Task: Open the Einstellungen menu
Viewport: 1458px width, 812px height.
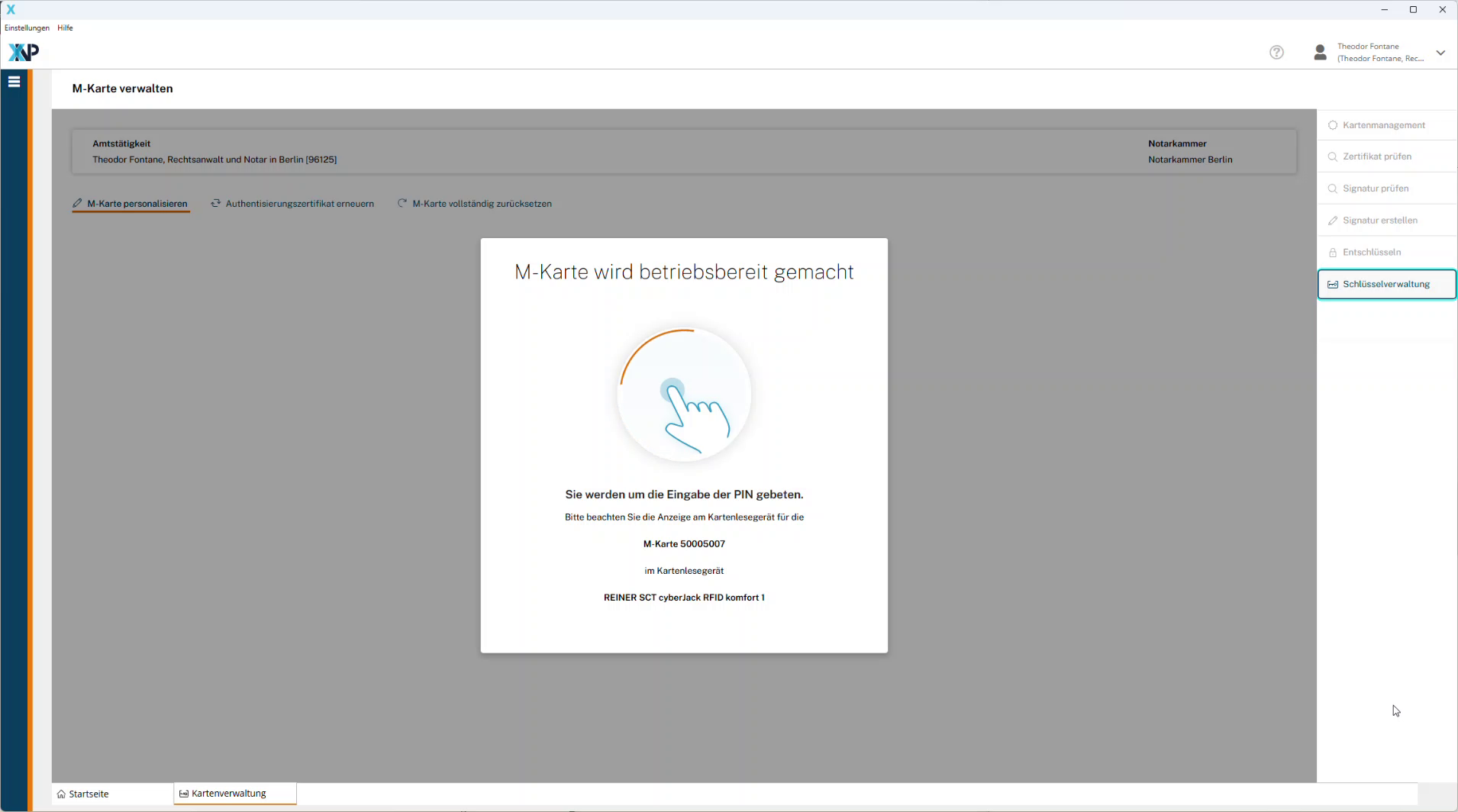Action: pyautogui.click(x=27, y=27)
